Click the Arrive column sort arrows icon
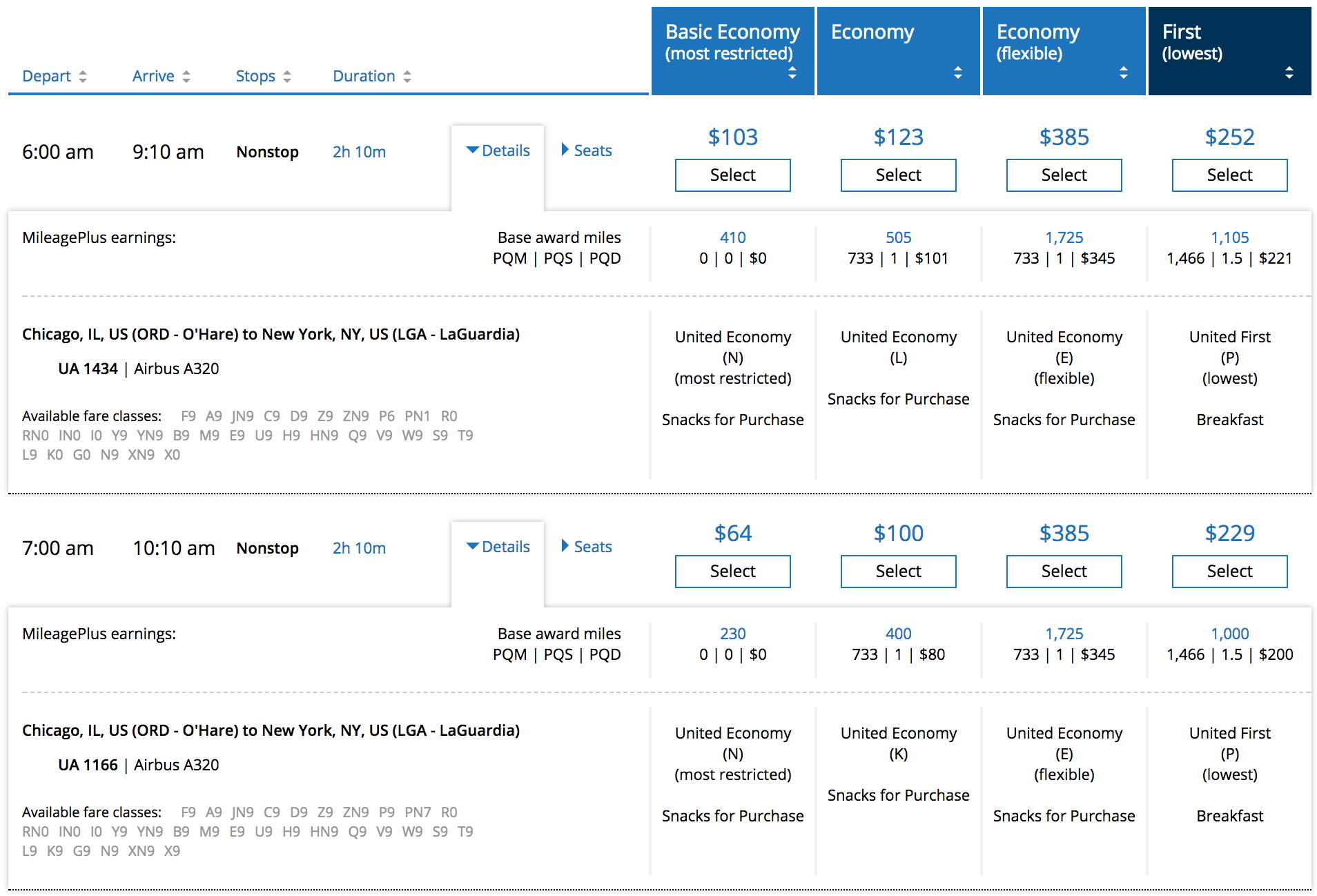 point(186,77)
